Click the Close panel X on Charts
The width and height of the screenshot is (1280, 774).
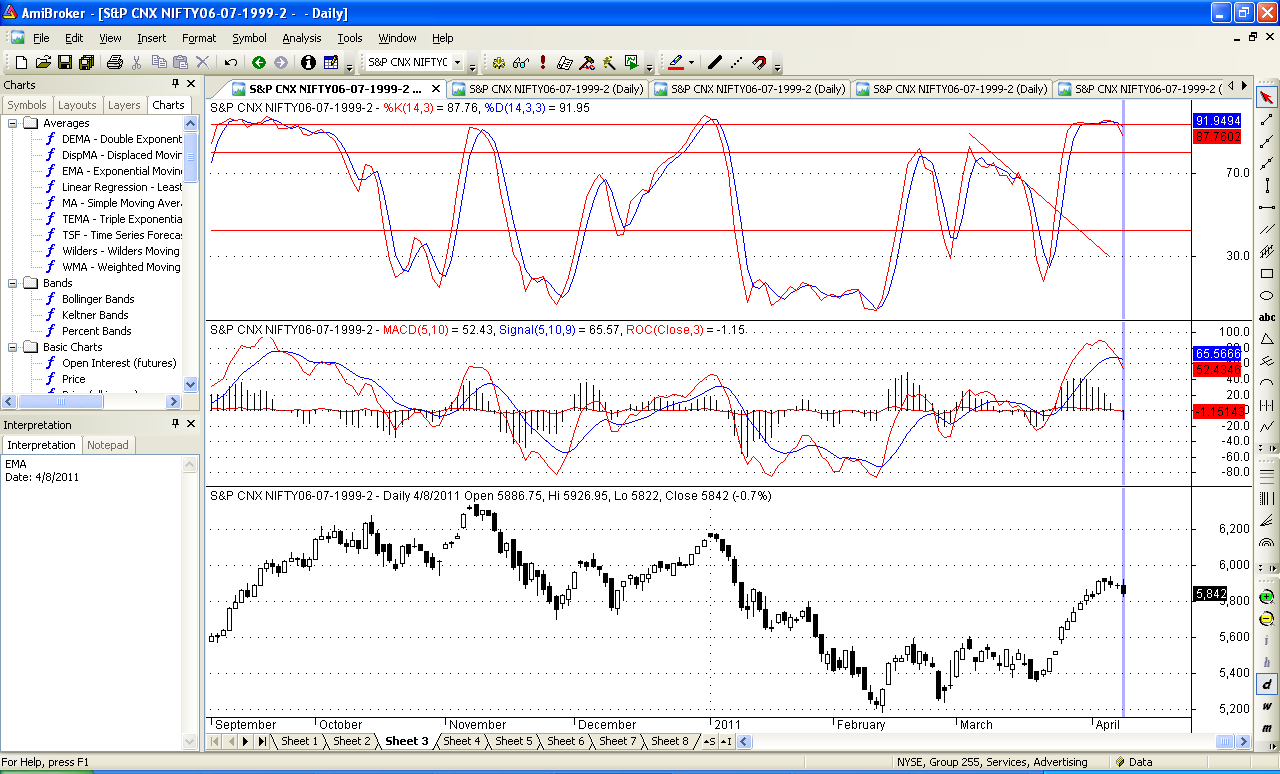click(x=191, y=84)
